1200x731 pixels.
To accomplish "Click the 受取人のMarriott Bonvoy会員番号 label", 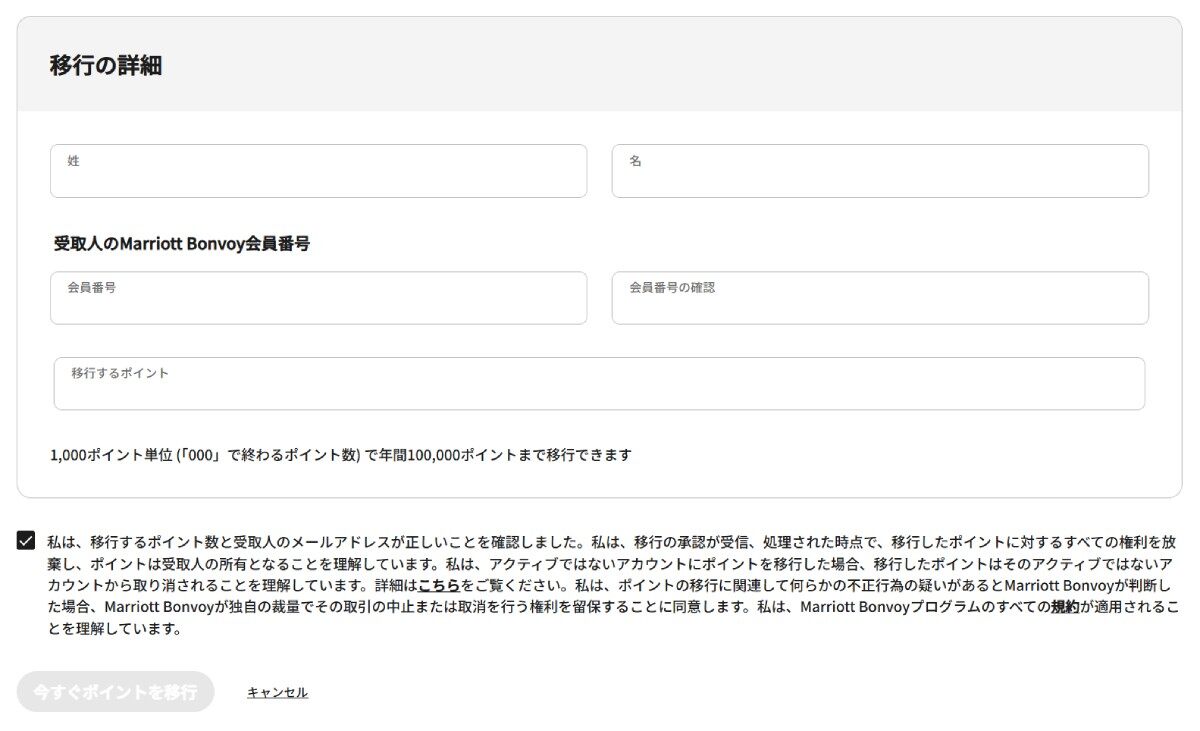I will click(182, 244).
